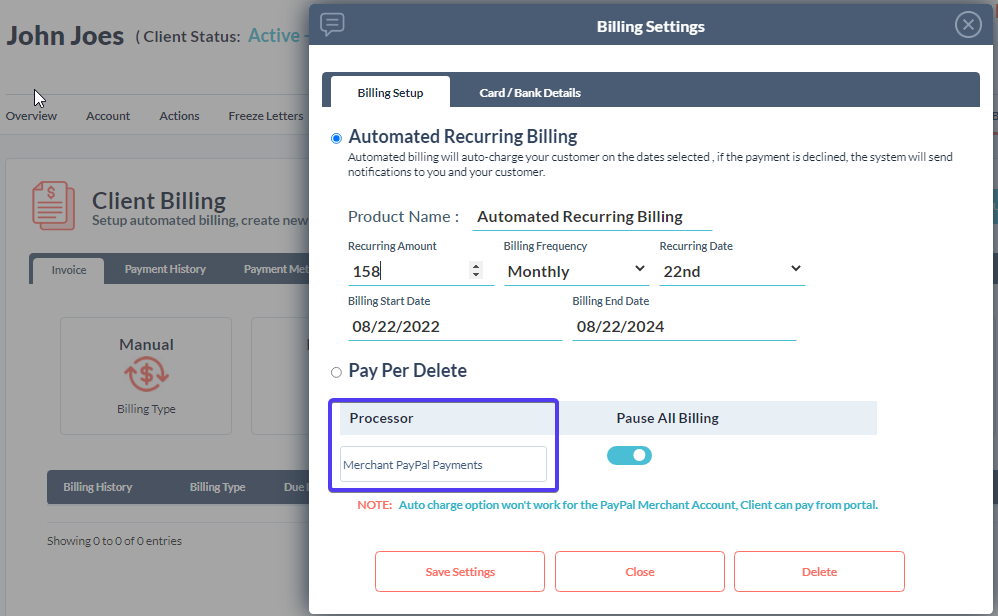Close Billing Settings with the X icon
The image size is (998, 616).
[x=967, y=26]
